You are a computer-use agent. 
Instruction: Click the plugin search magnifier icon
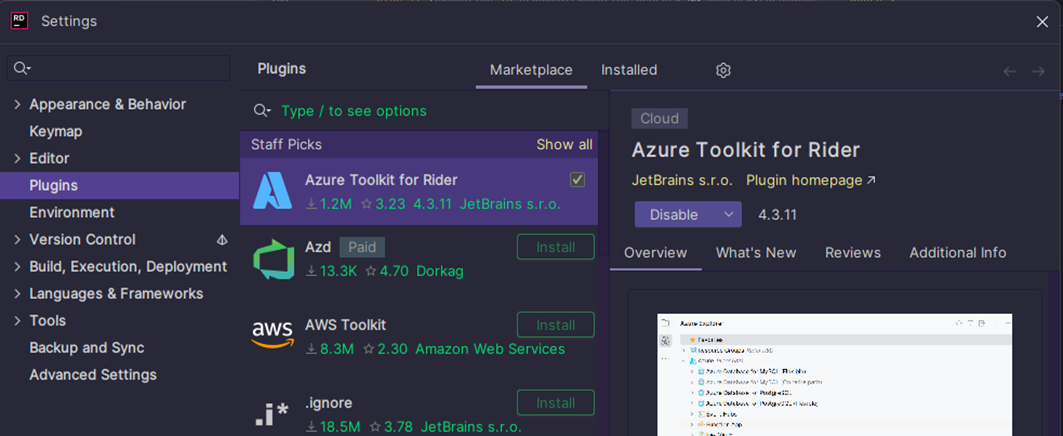[262, 111]
